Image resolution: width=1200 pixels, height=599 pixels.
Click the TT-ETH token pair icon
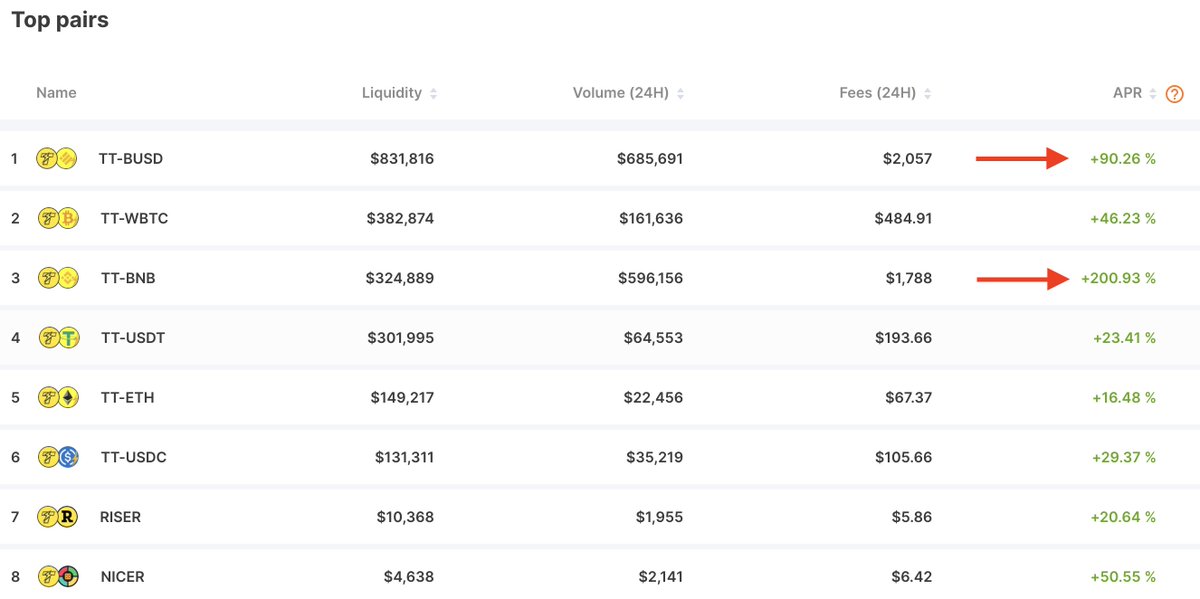[58, 398]
